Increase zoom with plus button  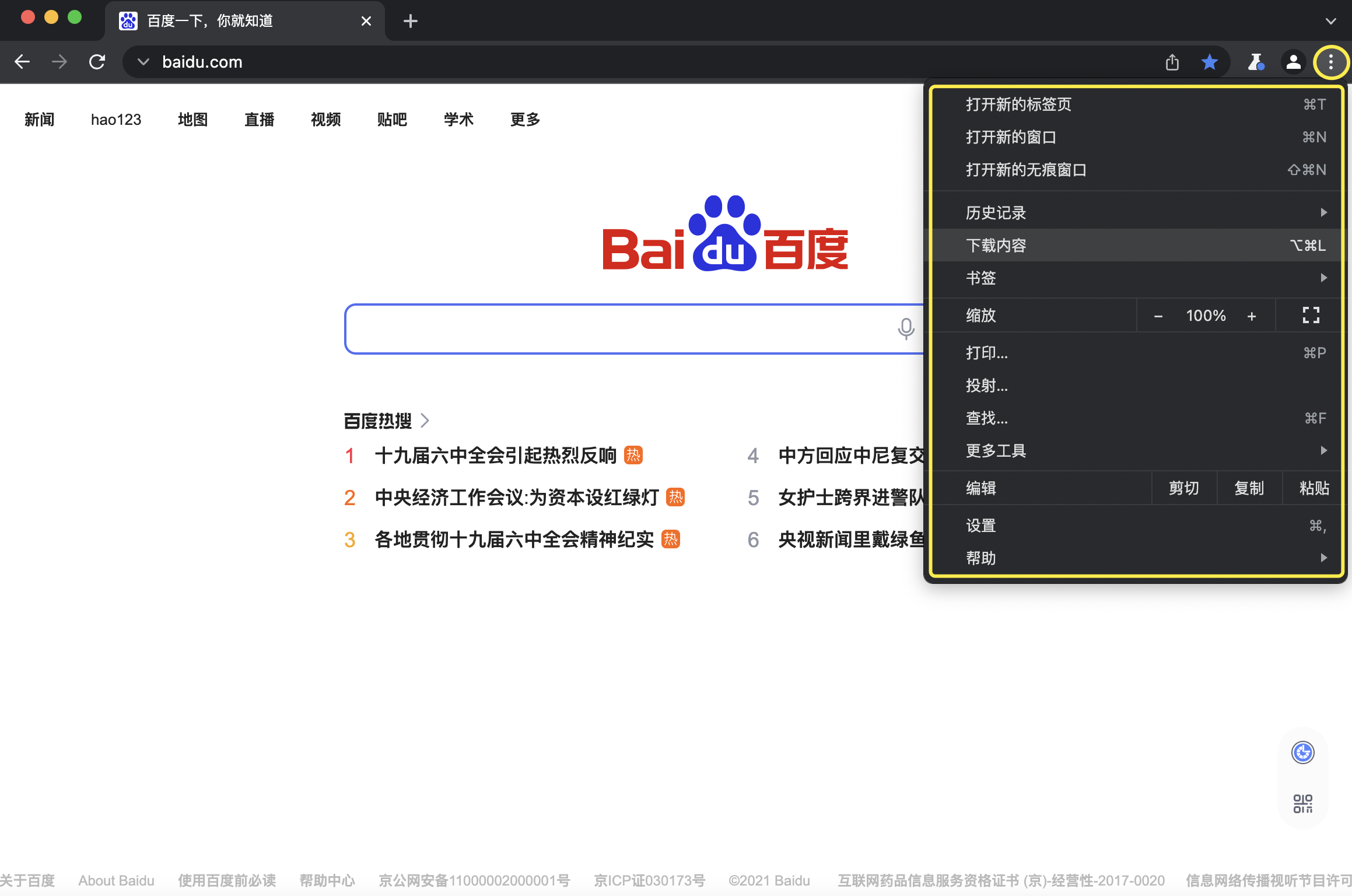tap(1252, 316)
